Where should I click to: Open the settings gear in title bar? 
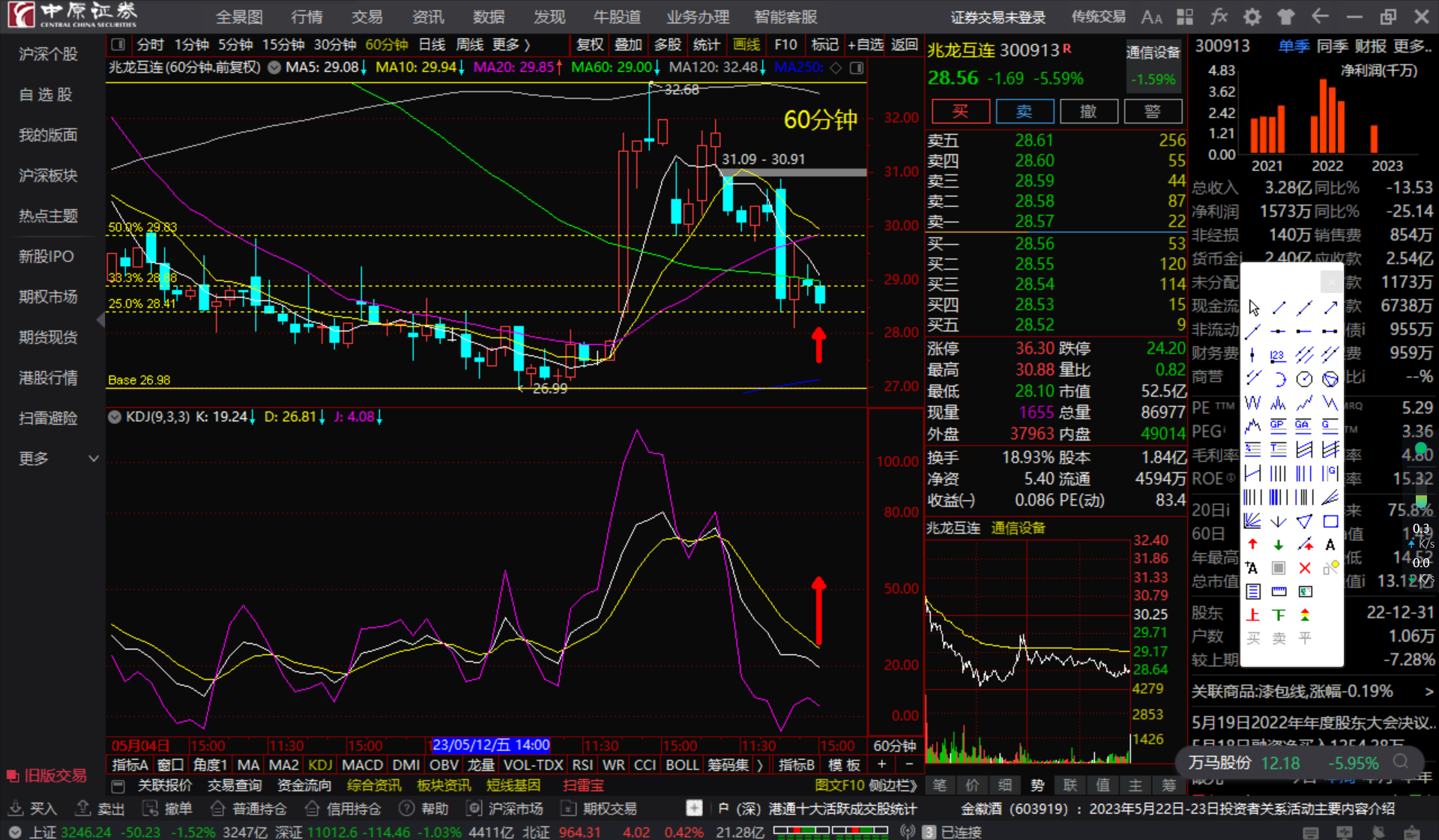[x=1252, y=16]
